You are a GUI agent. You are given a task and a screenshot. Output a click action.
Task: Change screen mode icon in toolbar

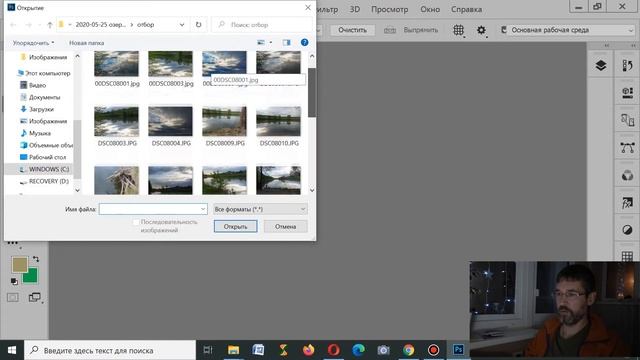(34, 297)
